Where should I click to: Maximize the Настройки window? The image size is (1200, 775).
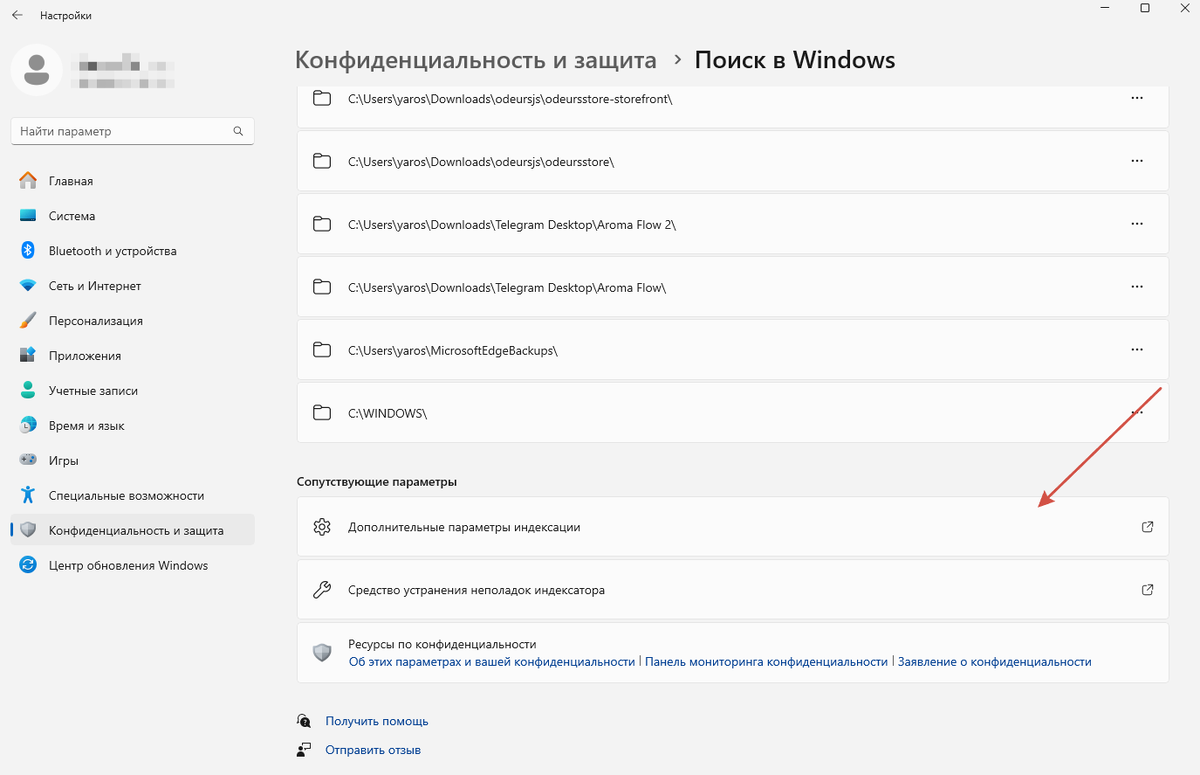(1145, 9)
